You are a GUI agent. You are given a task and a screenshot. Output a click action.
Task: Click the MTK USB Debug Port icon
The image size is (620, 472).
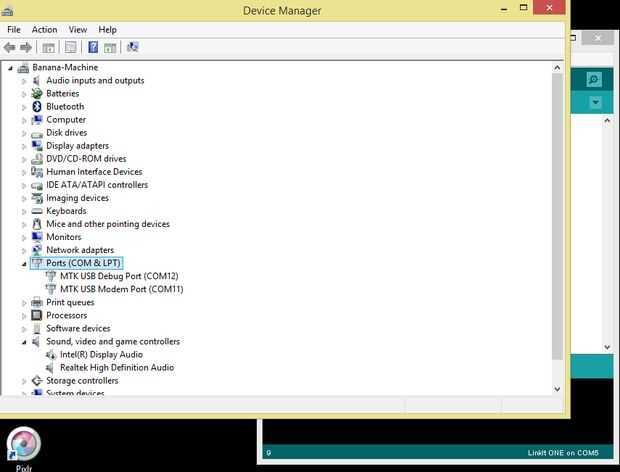tap(51, 276)
